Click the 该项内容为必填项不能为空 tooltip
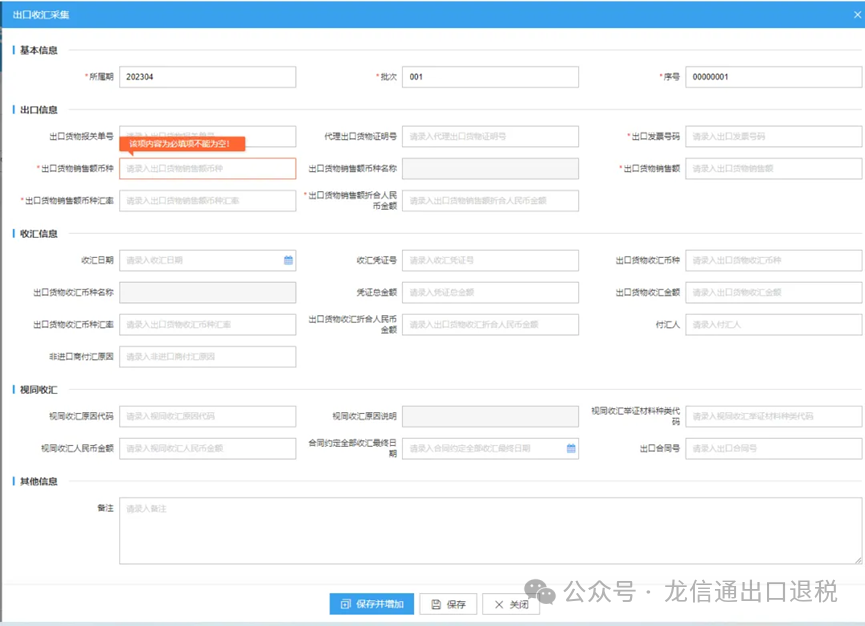Viewport: 865px width, 626px height. [182, 144]
